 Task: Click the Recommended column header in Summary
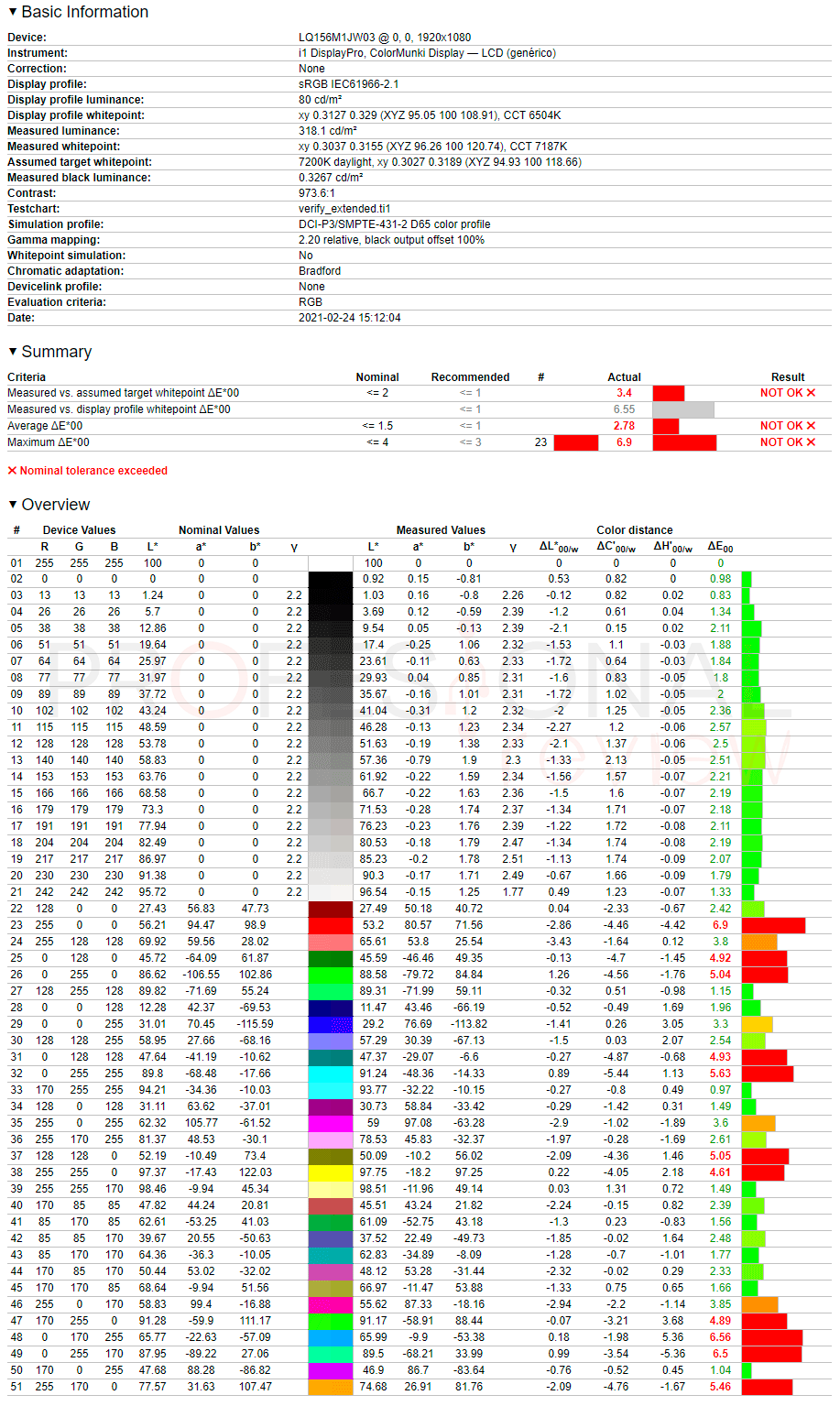tap(470, 377)
